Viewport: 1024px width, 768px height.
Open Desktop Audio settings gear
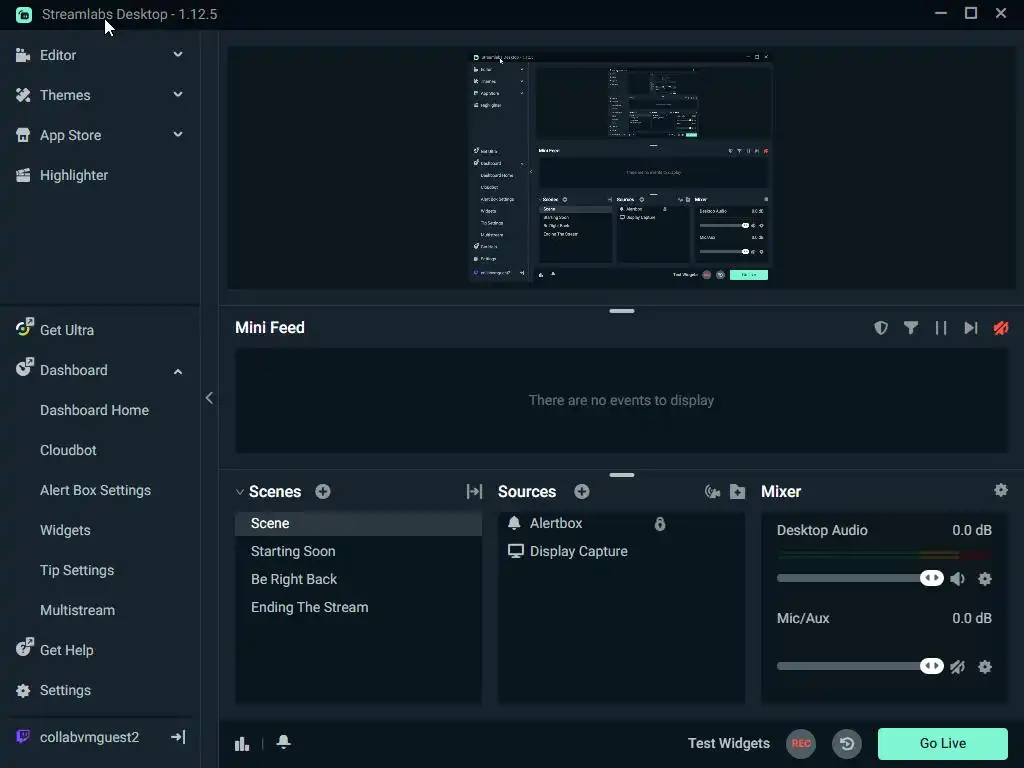[985, 579]
